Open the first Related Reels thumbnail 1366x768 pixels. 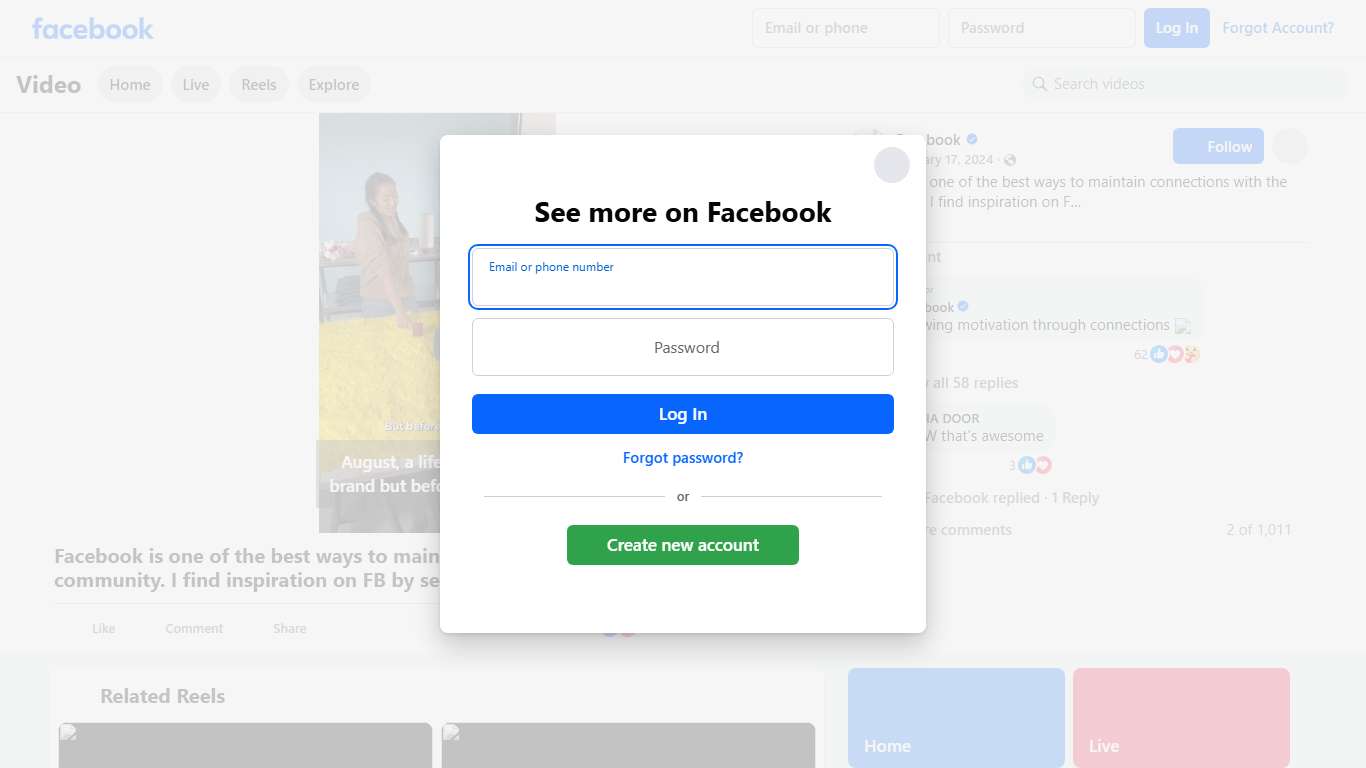click(245, 745)
